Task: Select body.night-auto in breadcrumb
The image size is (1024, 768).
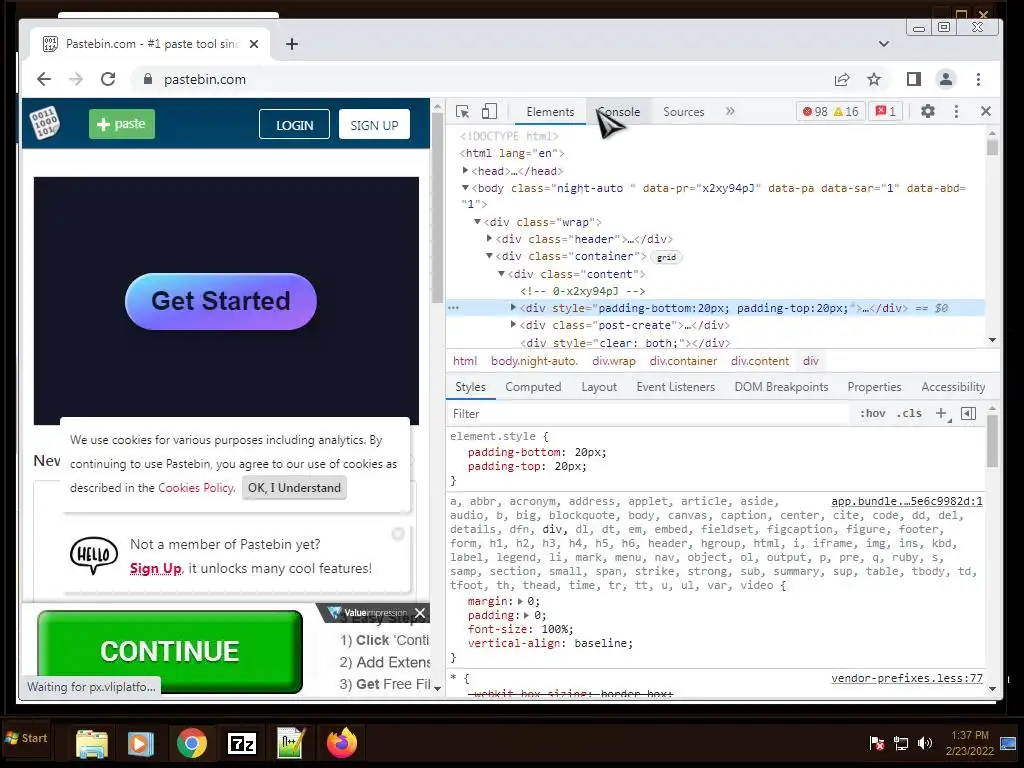Action: pos(534,361)
